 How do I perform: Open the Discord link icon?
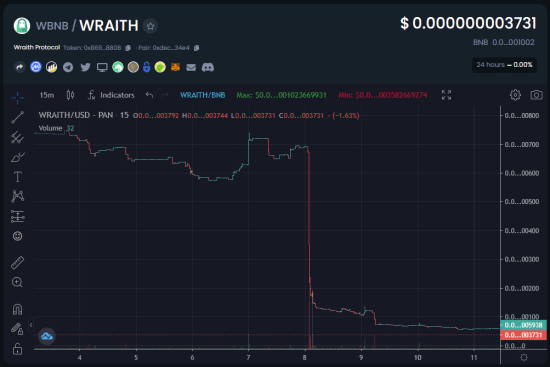point(208,67)
